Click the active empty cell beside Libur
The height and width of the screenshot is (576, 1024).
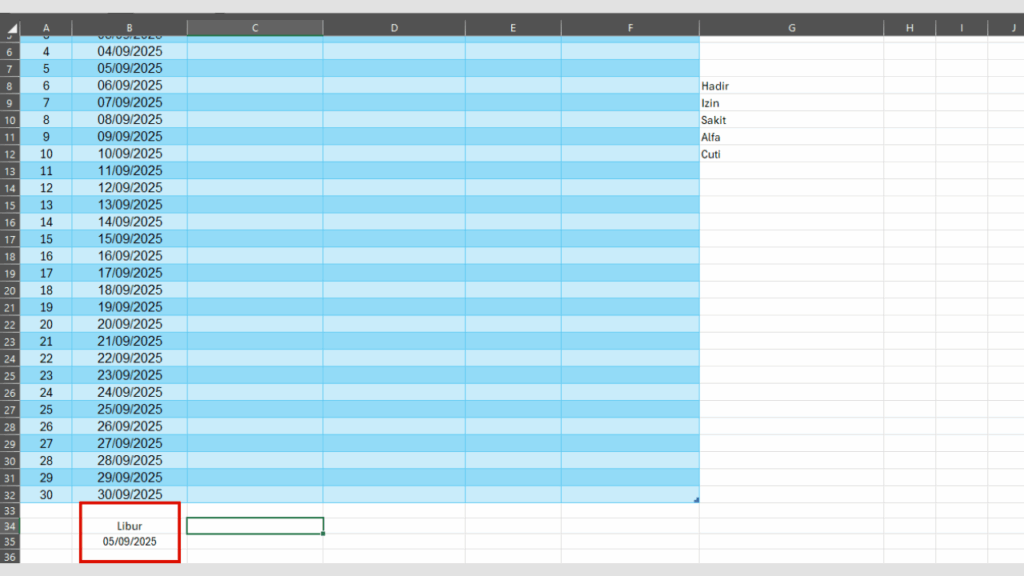[x=255, y=526]
